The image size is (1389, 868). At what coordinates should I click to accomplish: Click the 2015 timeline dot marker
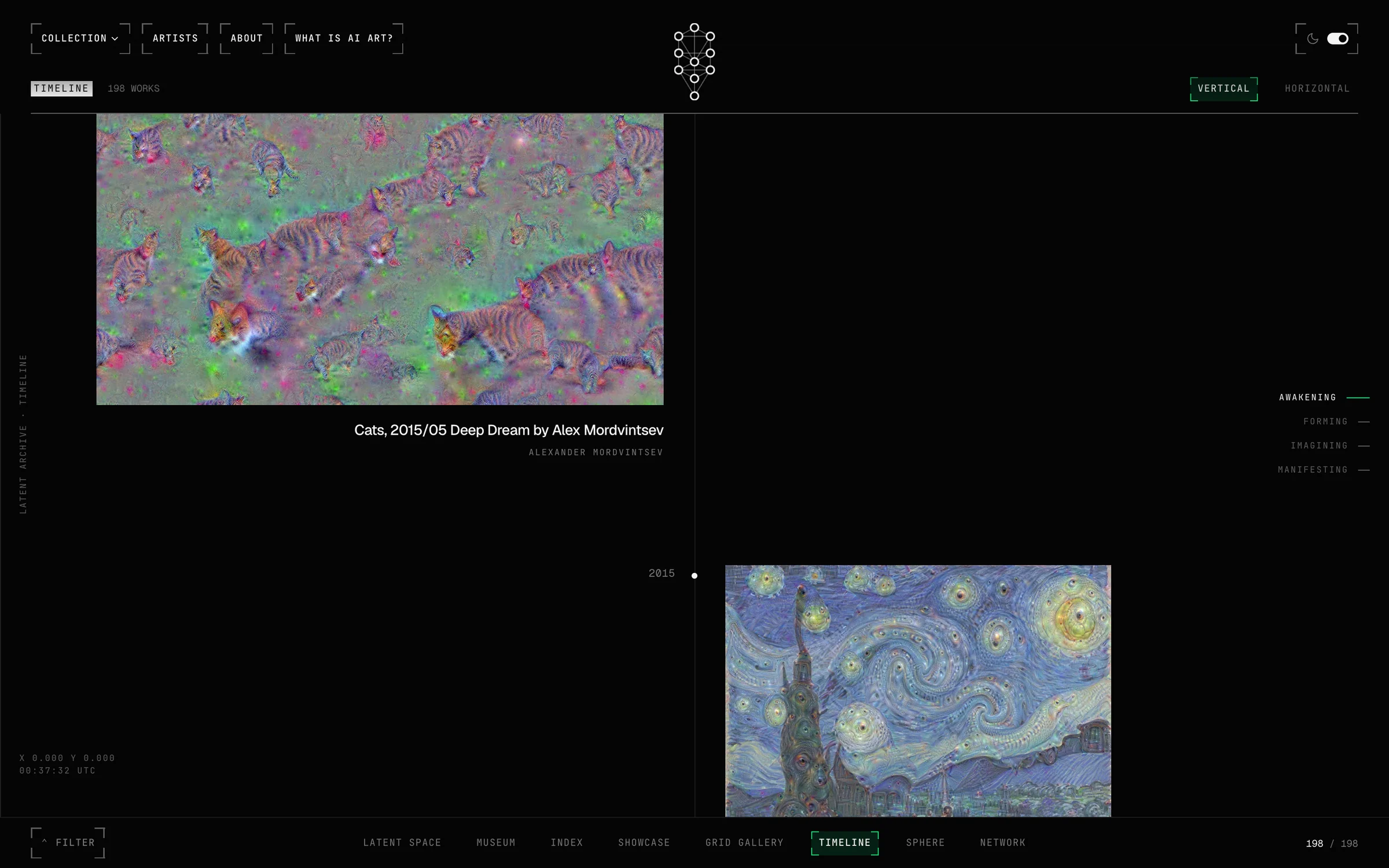click(694, 576)
